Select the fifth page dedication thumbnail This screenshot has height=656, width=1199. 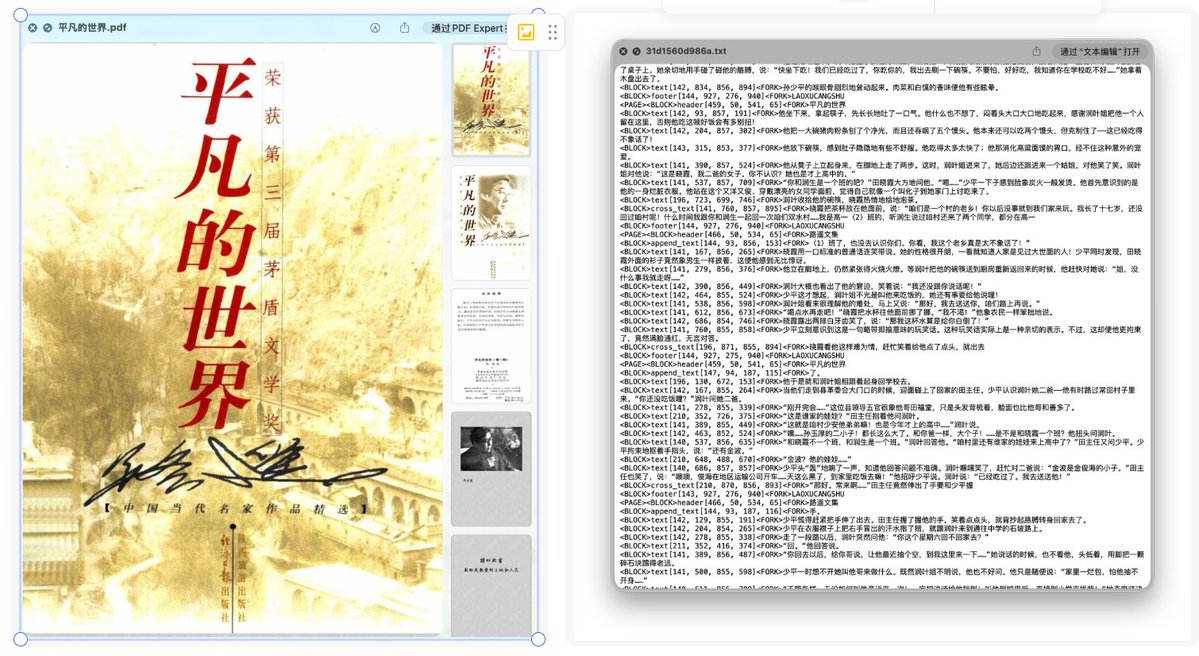click(491, 585)
